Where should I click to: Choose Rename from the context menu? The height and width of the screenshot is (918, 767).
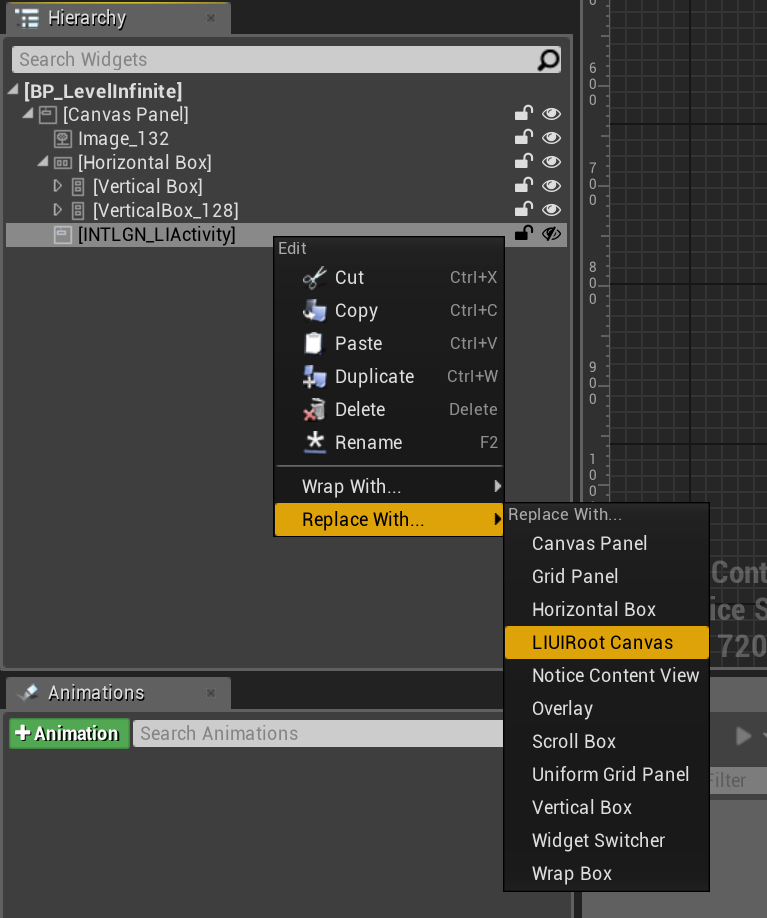(389, 443)
